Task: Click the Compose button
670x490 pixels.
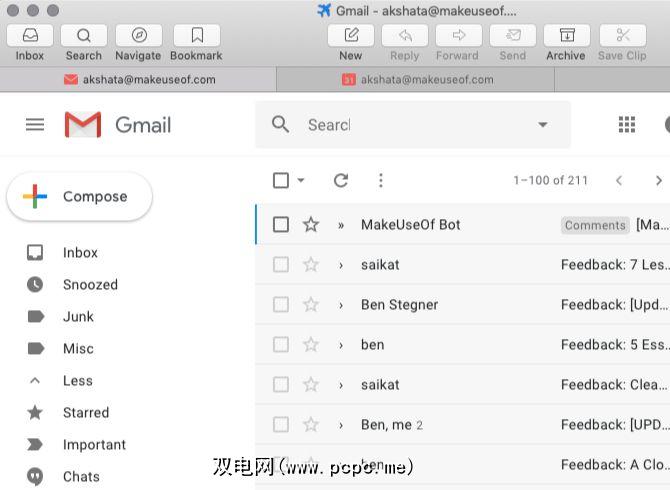Action: coord(79,197)
